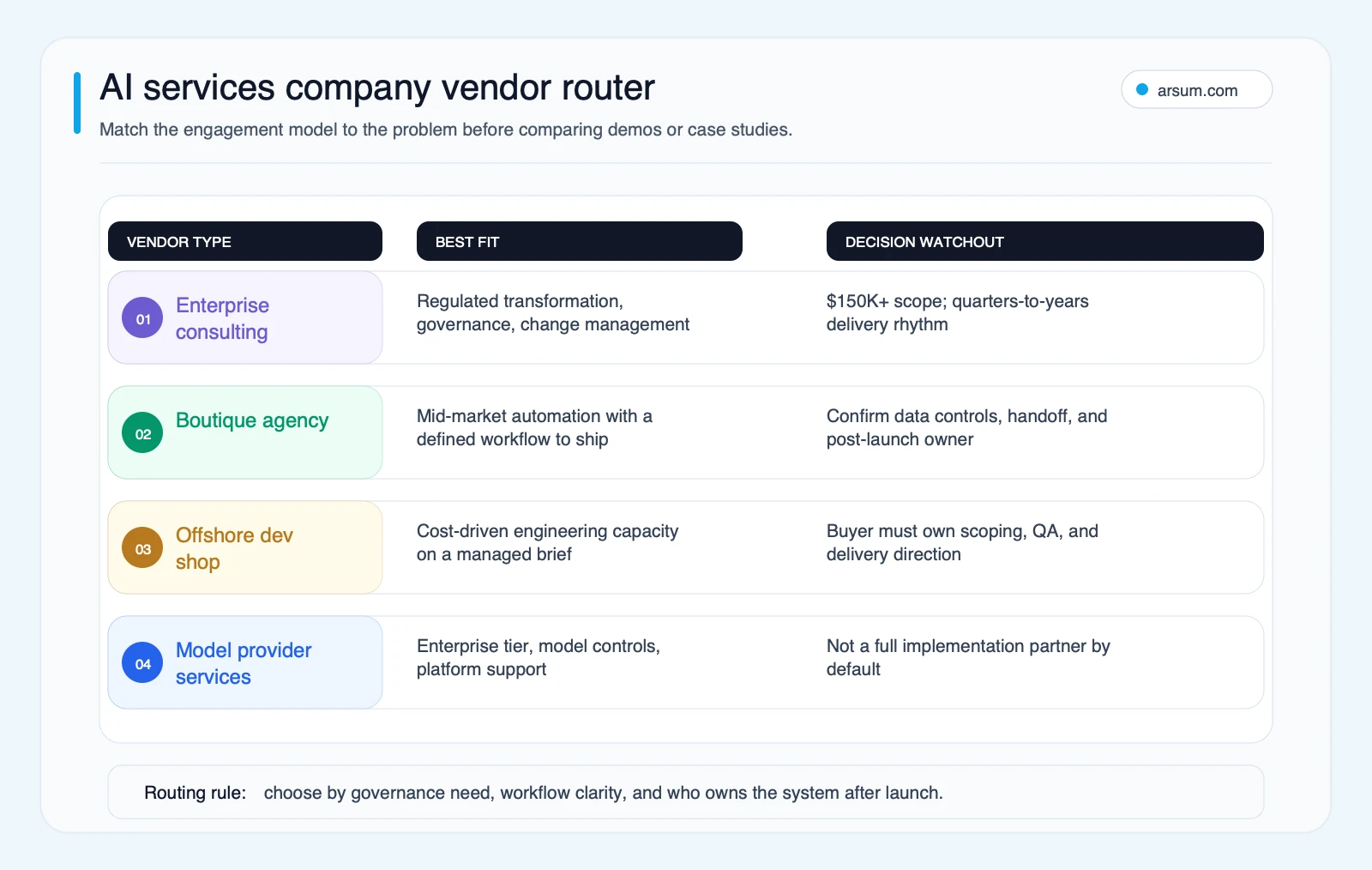Click the blue dot beside arsum.com

[x=1142, y=90]
